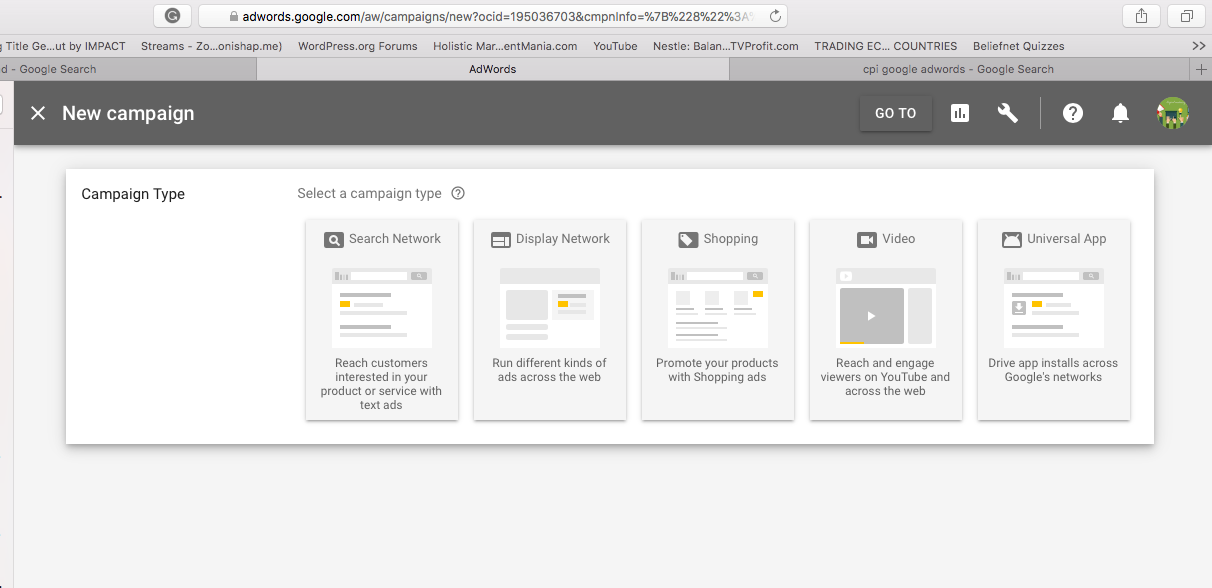Open 'Title Ge...ut by IMPACT' bookmark

click(x=63, y=46)
